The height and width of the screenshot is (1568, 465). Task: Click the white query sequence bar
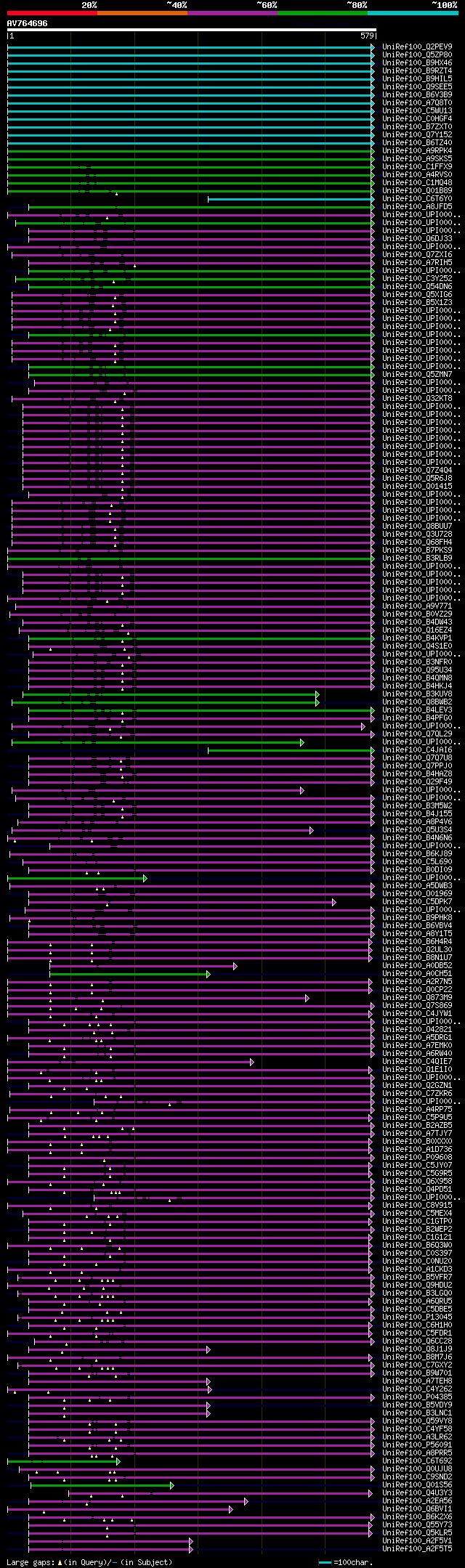[191, 31]
